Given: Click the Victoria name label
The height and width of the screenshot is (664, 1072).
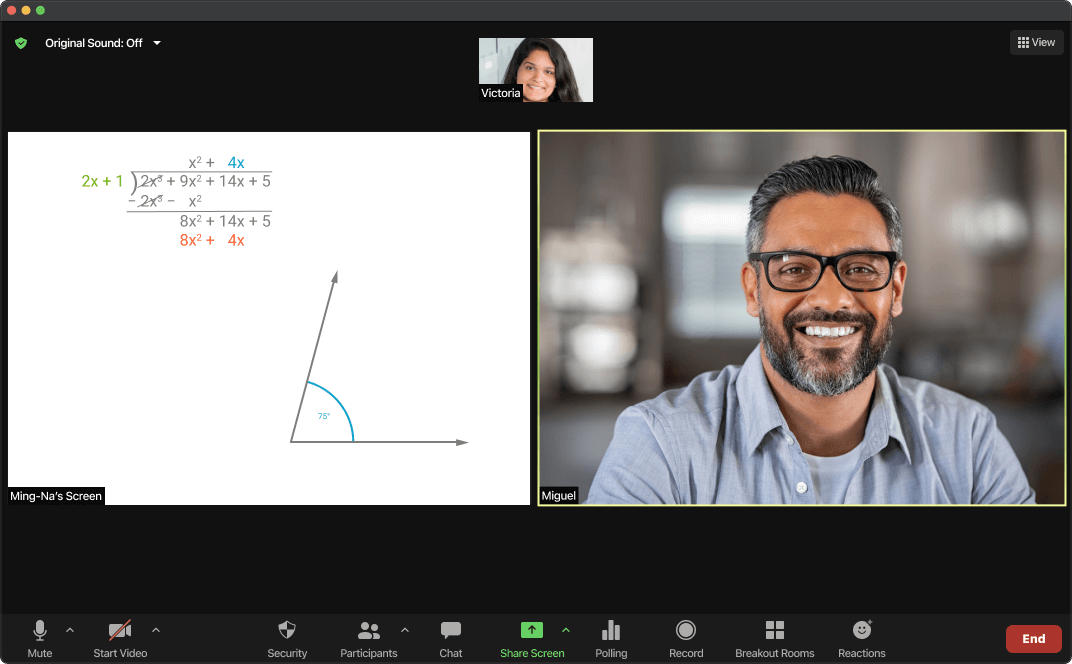Looking at the screenshot, I should pos(500,93).
